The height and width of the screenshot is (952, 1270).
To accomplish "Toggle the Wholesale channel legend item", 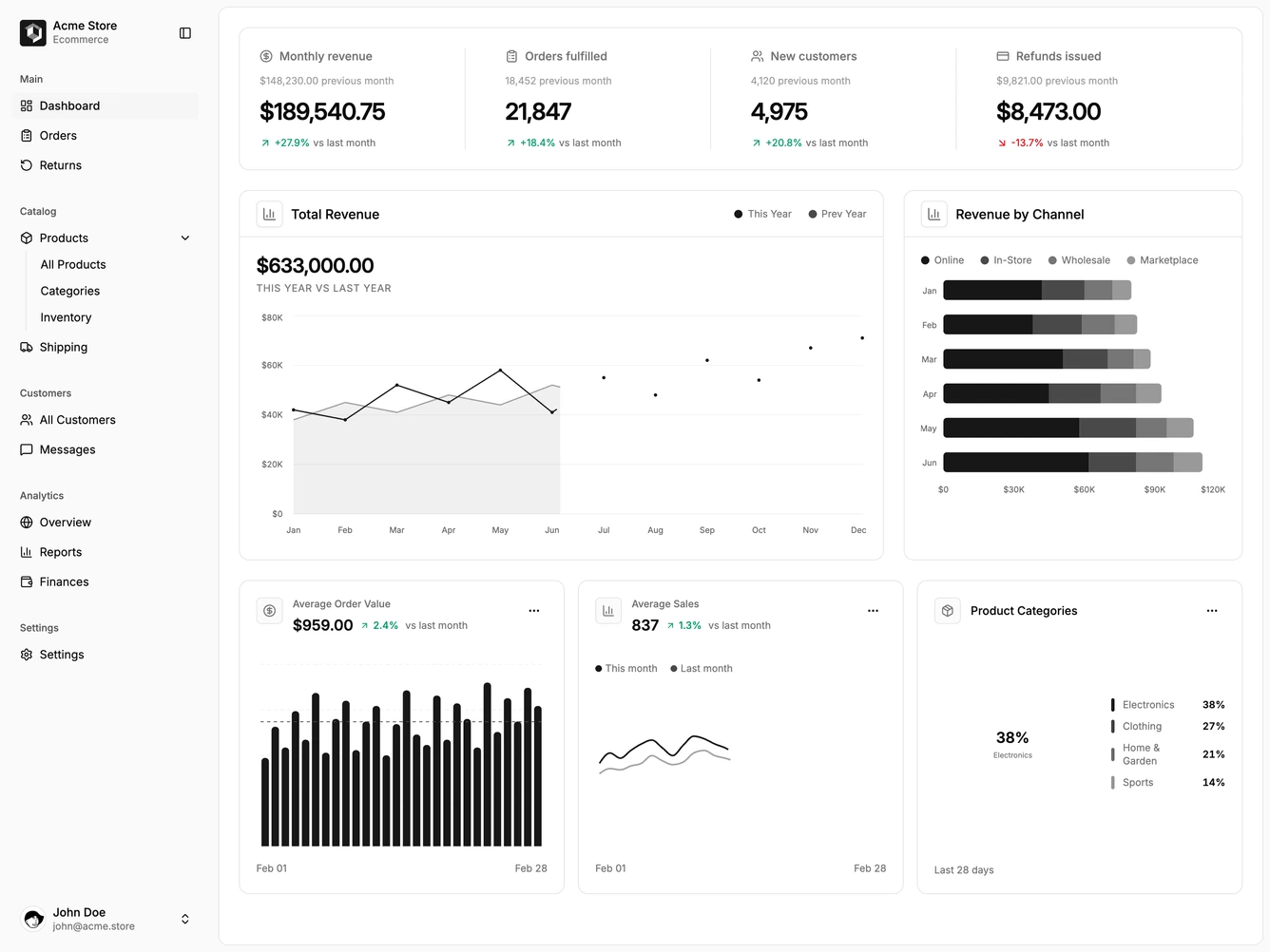I will 1079,260.
